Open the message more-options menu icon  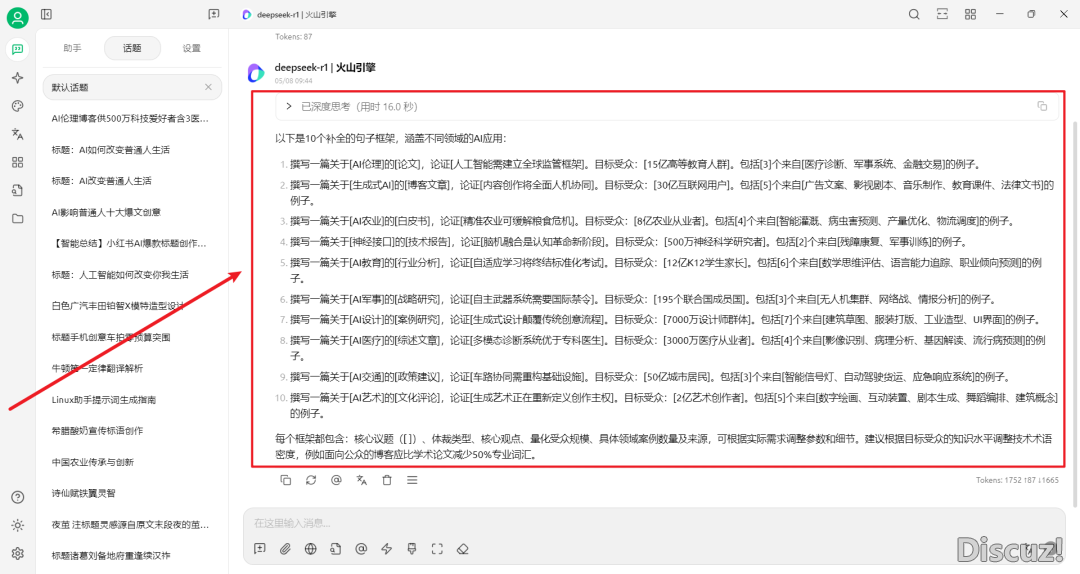point(412,480)
